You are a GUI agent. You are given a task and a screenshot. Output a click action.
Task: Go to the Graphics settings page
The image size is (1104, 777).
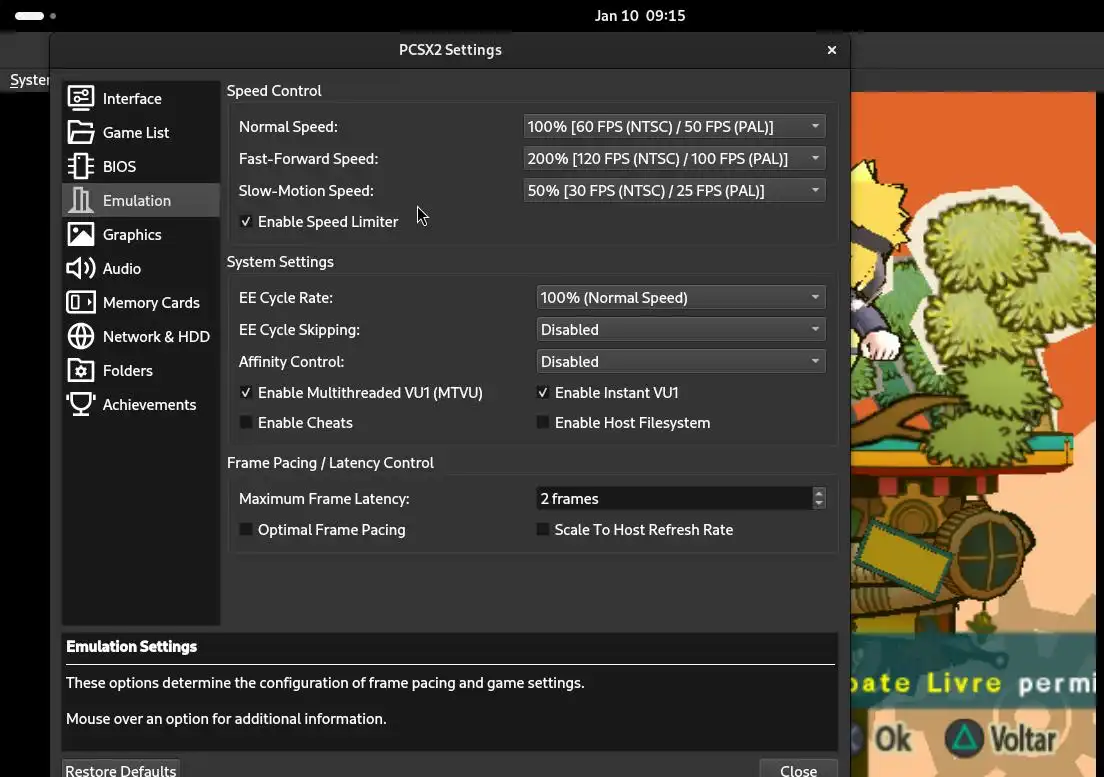point(141,234)
